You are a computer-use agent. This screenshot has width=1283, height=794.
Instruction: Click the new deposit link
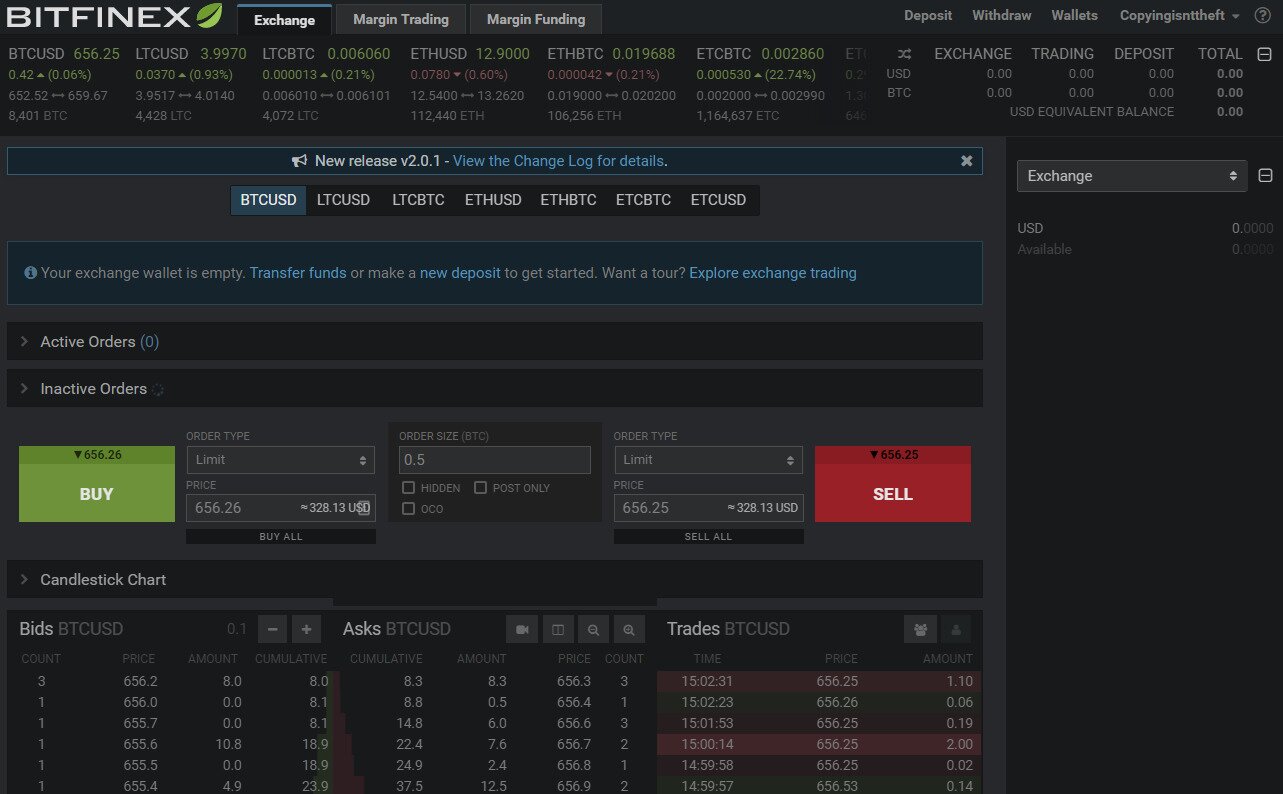point(460,273)
